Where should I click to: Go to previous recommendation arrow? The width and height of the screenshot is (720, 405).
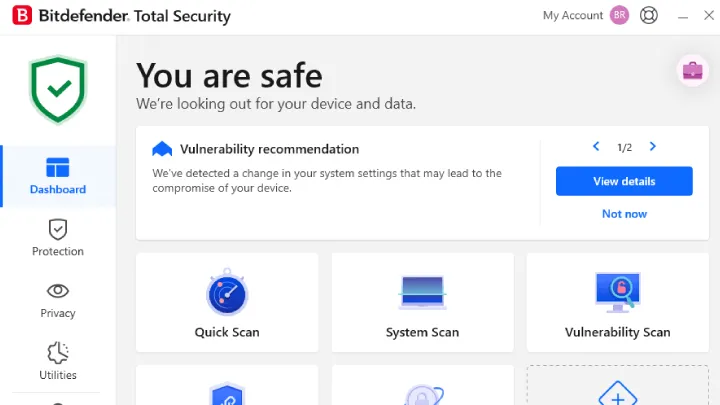point(596,146)
